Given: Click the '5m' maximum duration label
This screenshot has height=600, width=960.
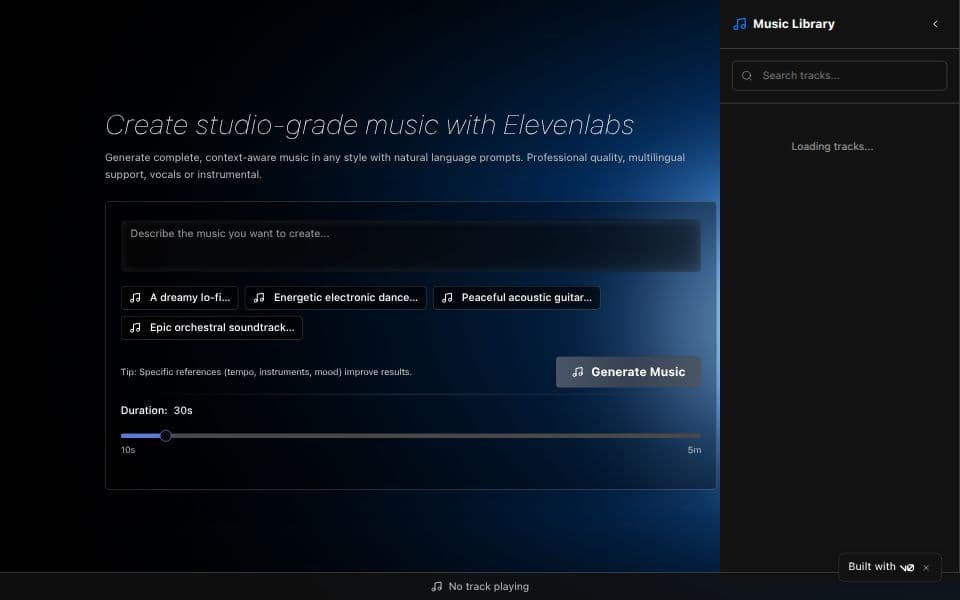Looking at the screenshot, I should click(694, 450).
